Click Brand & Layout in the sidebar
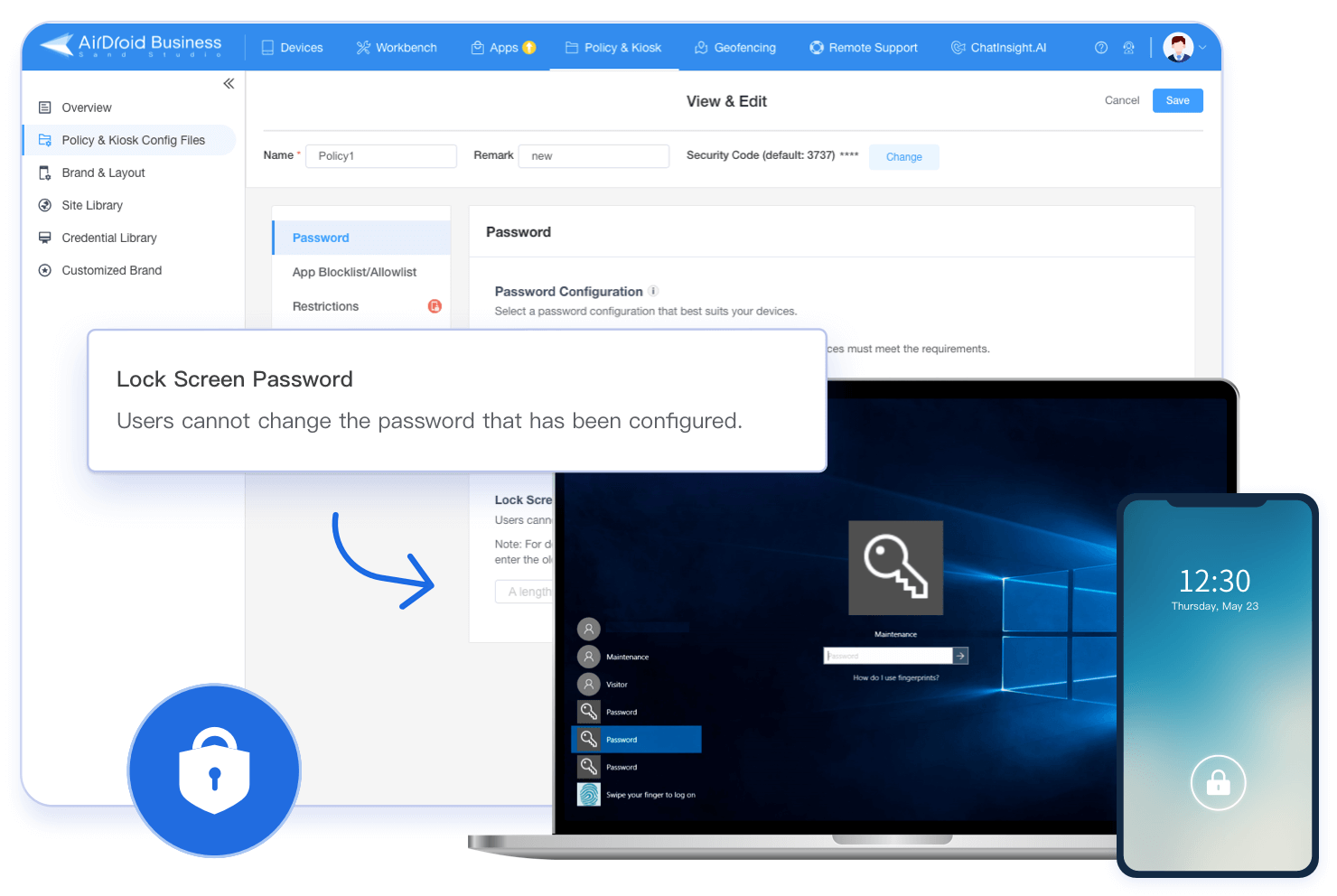The width and height of the screenshot is (1337, 896). coord(103,173)
